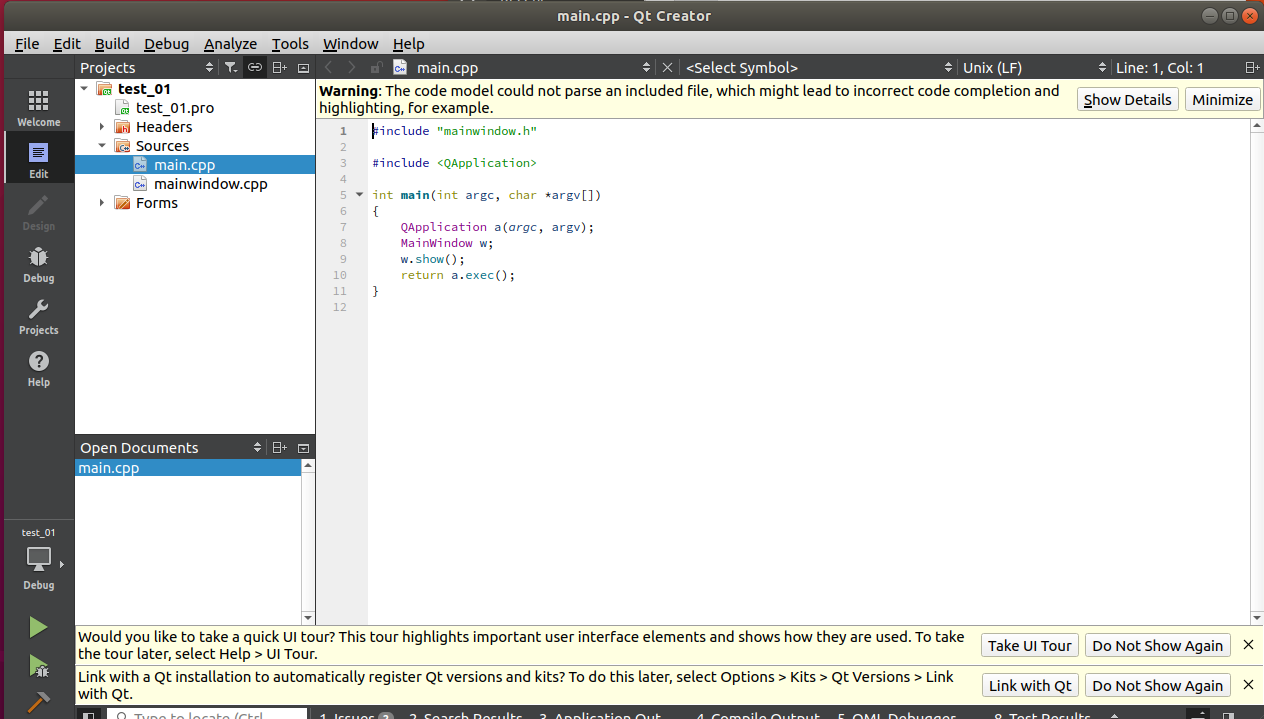The height and width of the screenshot is (719, 1264).
Task: Open the Tools menu
Action: [x=290, y=43]
